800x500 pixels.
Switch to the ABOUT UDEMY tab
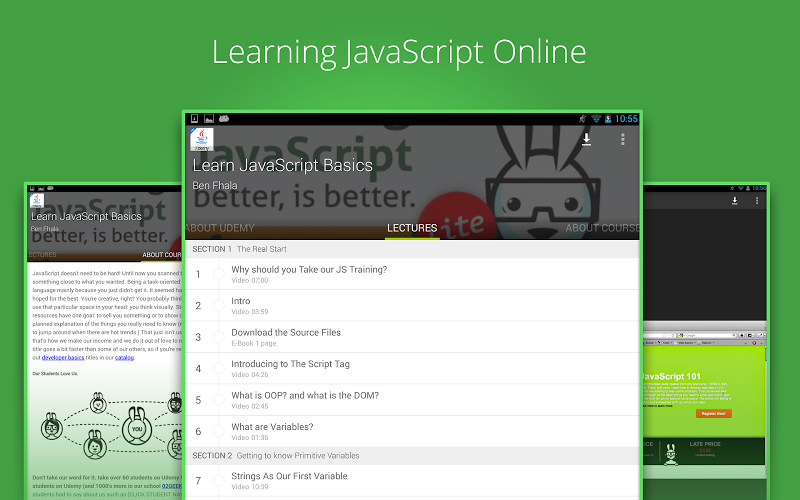coord(219,228)
